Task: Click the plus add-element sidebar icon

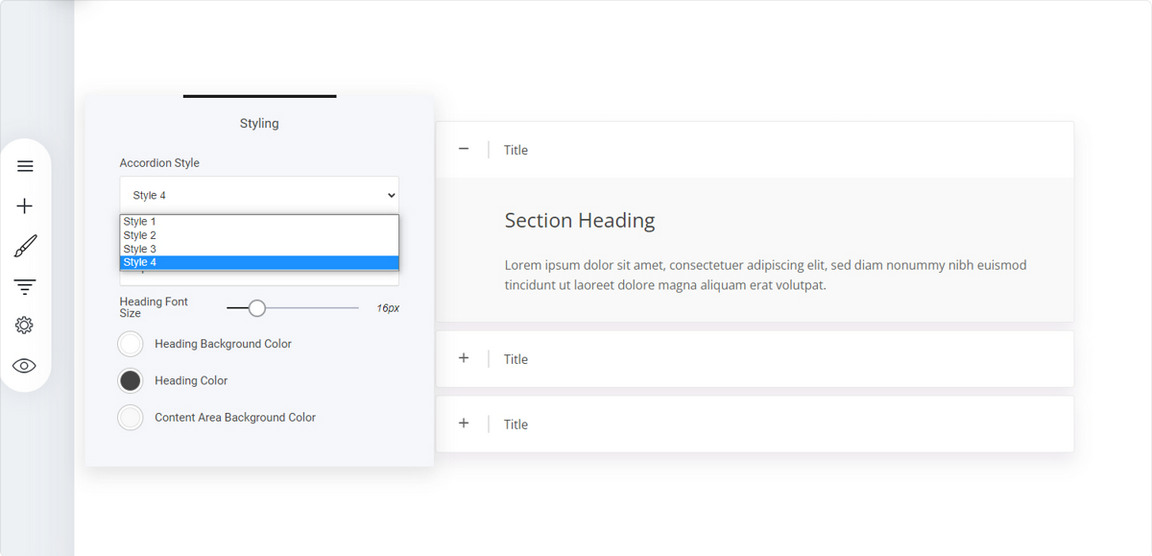Action: [25, 206]
